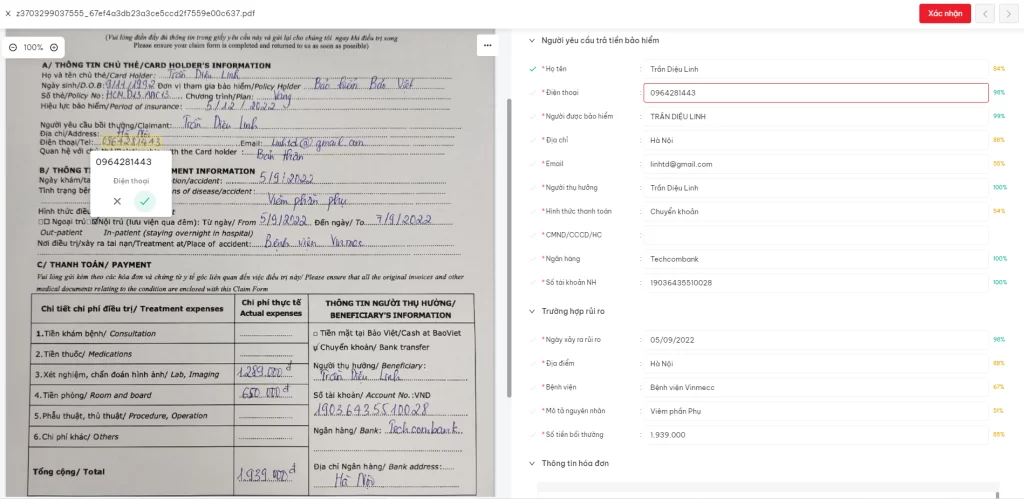Reject the Điện thoại popup value with X
Viewport: 1024px width, 499px height.
(x=117, y=201)
